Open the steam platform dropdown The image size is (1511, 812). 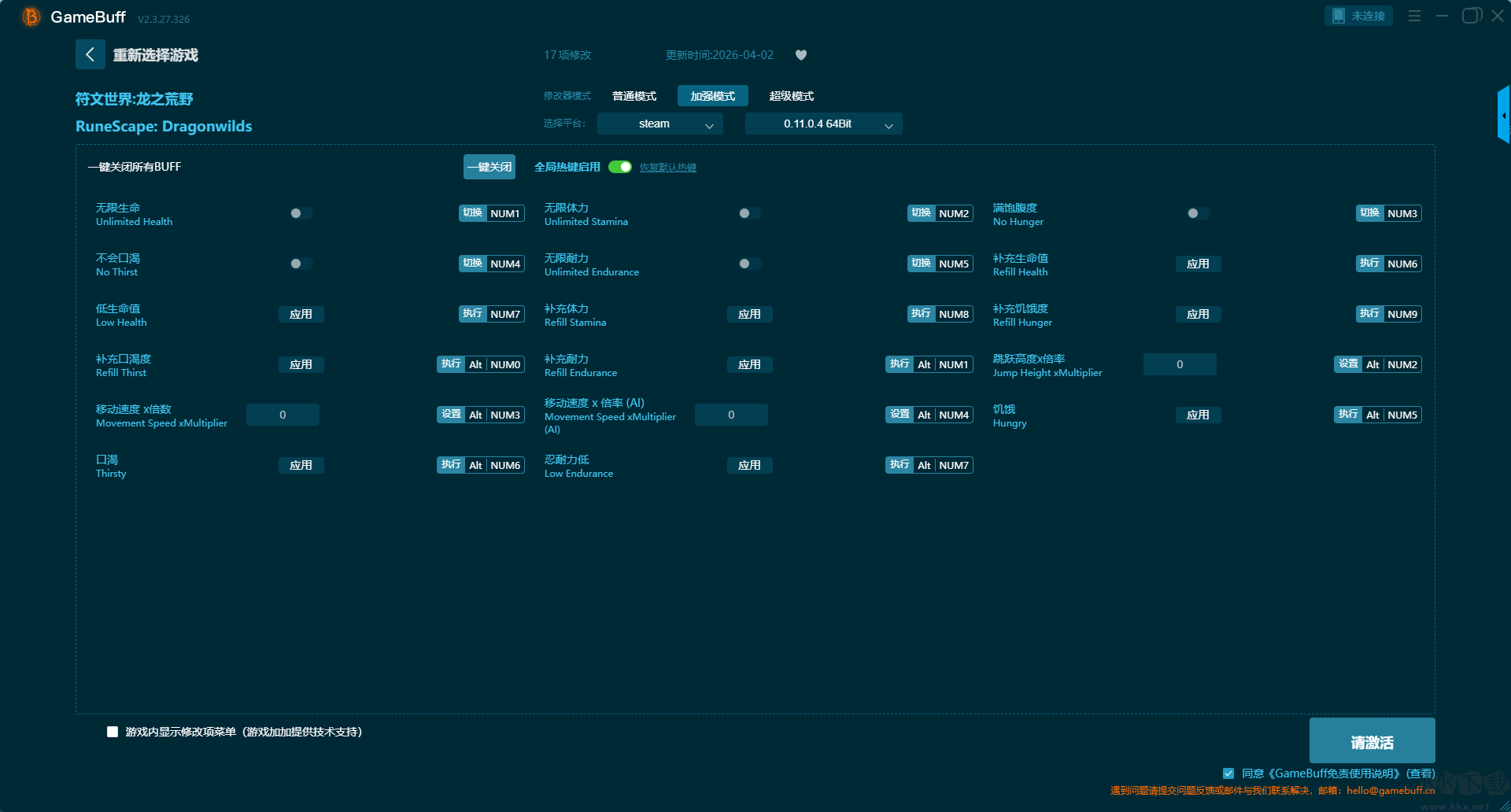pos(659,124)
